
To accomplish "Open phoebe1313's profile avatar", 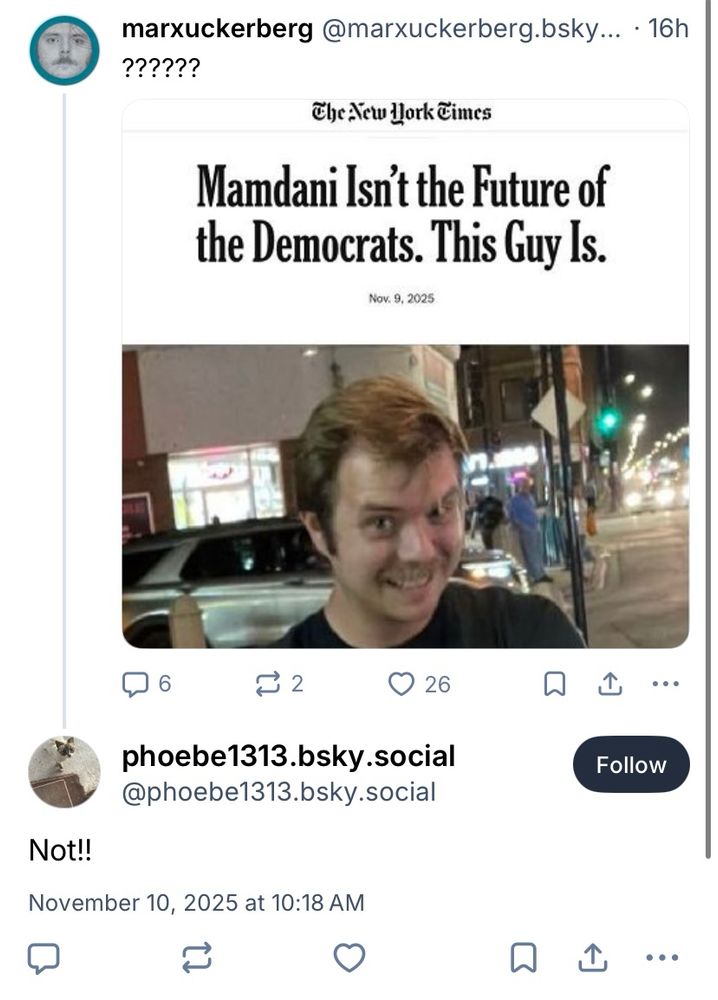I will [x=64, y=772].
